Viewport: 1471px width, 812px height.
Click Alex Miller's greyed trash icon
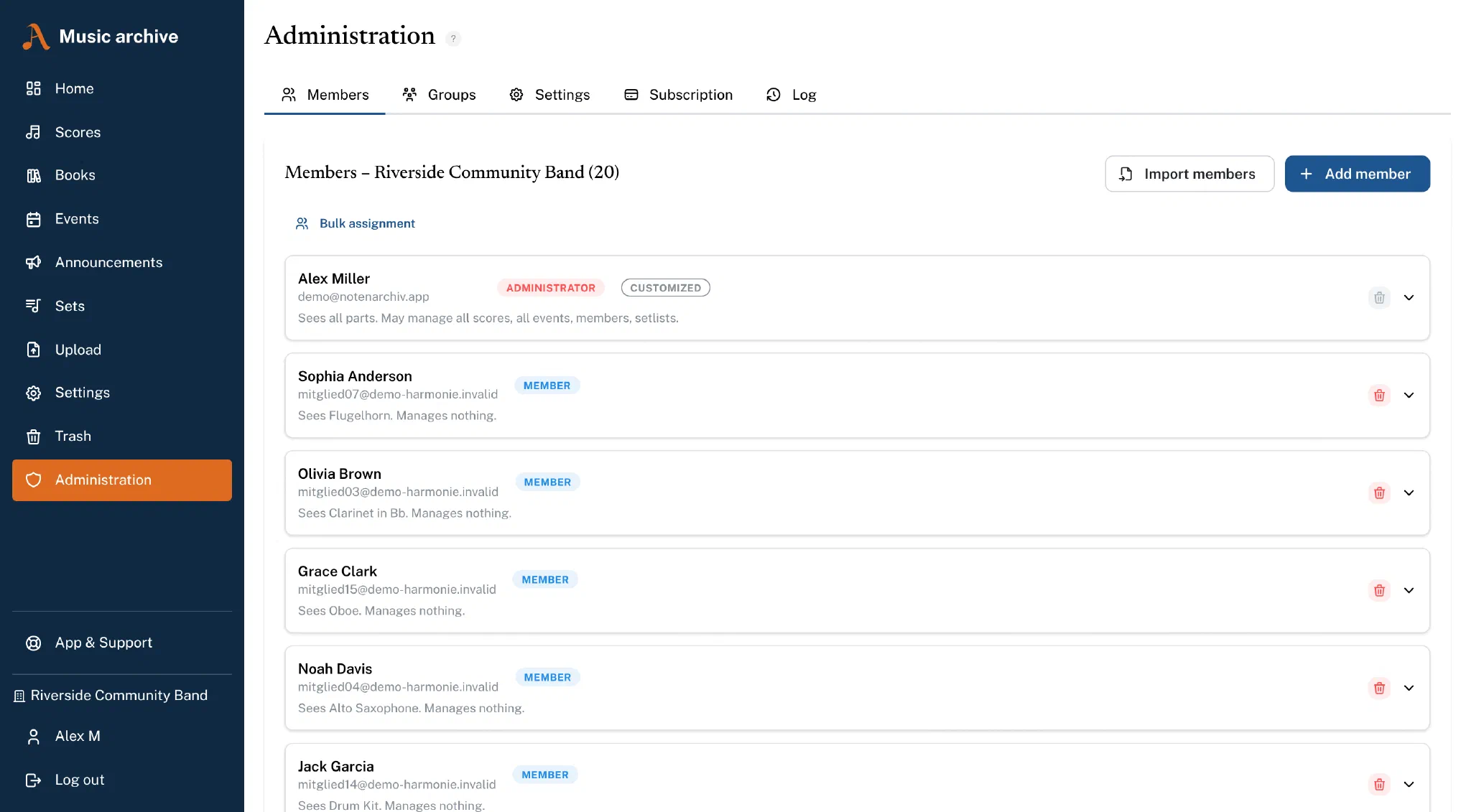[x=1379, y=297]
